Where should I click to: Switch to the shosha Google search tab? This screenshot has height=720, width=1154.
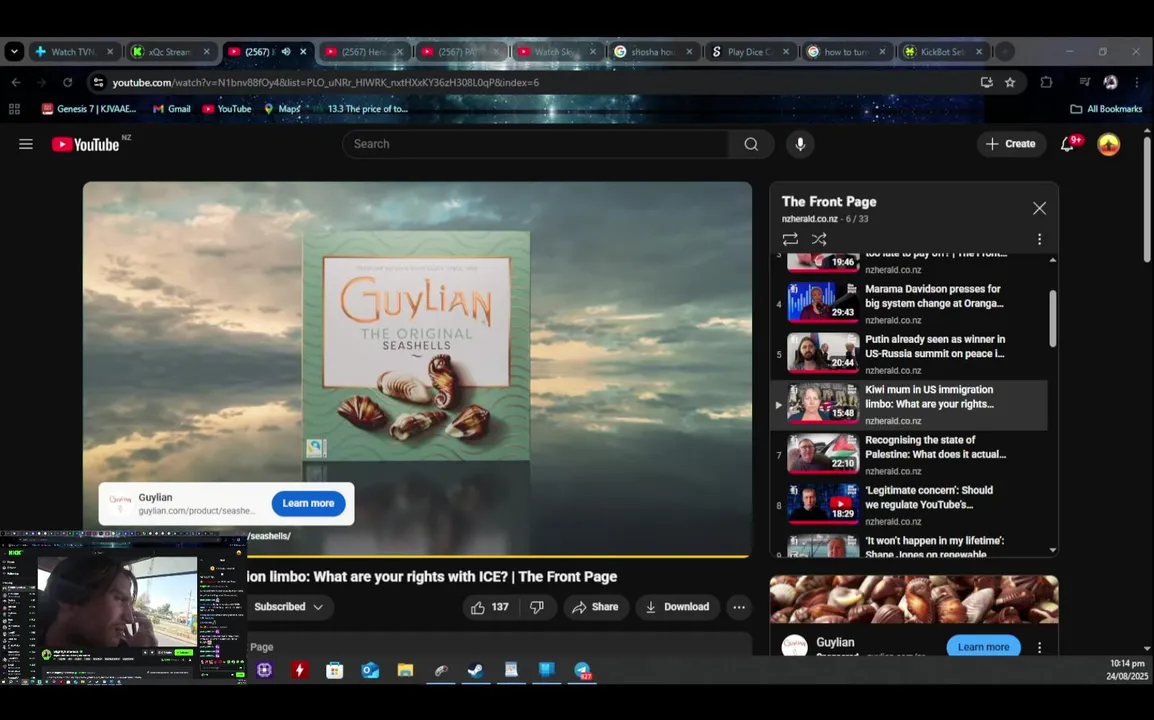[653, 52]
